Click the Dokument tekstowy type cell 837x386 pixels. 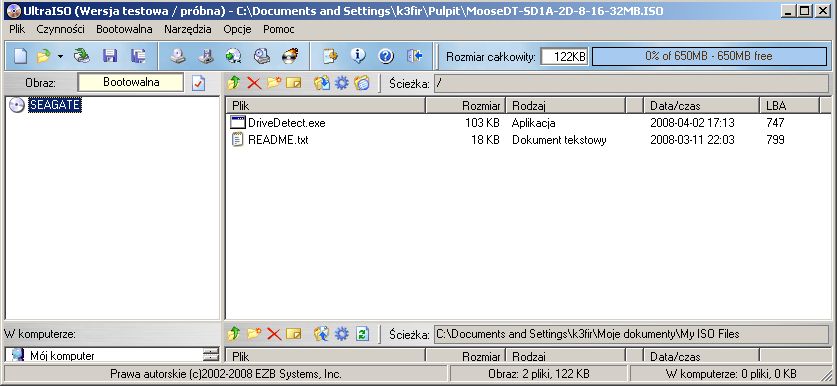[559, 140]
